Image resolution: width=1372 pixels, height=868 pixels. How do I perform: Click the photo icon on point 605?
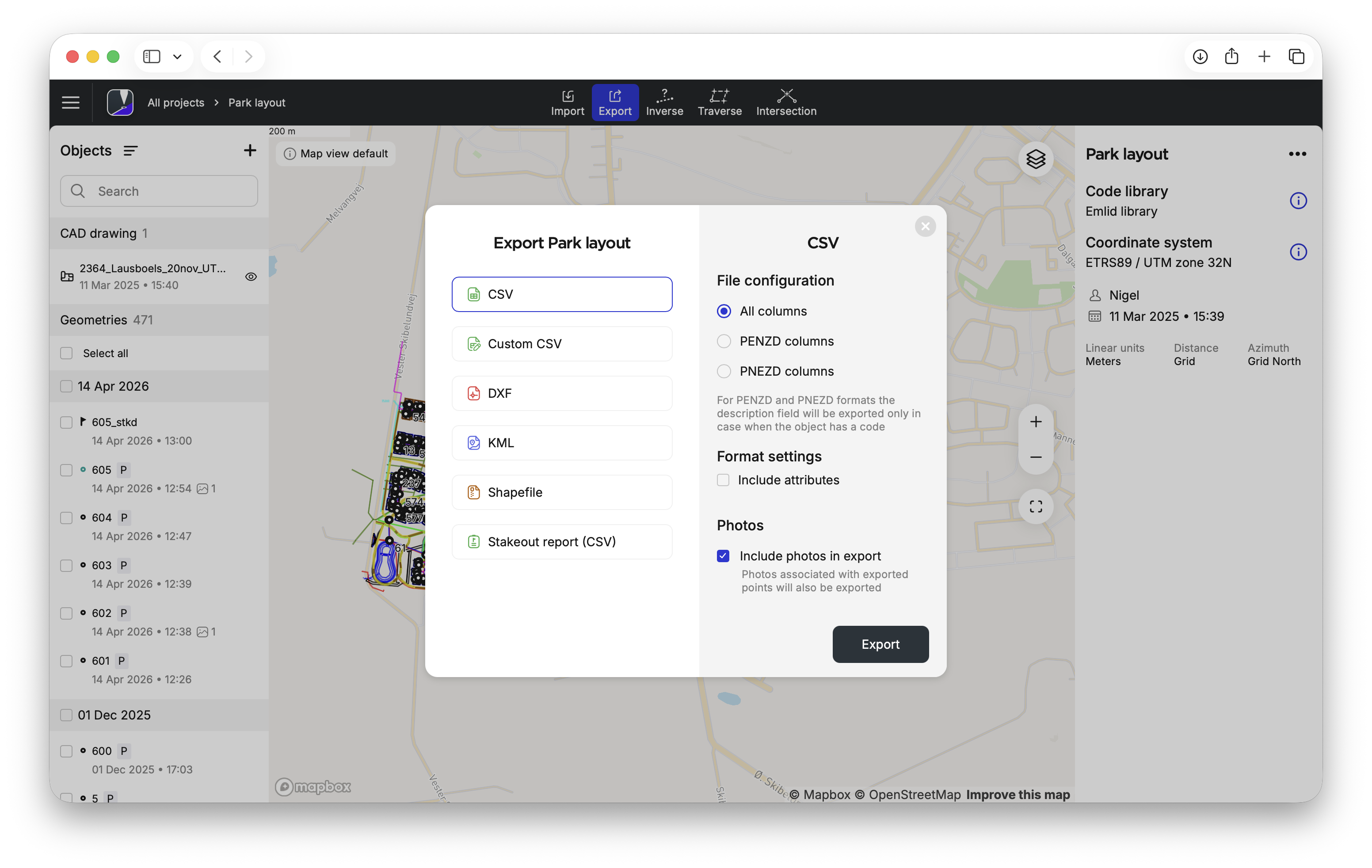pyautogui.click(x=202, y=489)
